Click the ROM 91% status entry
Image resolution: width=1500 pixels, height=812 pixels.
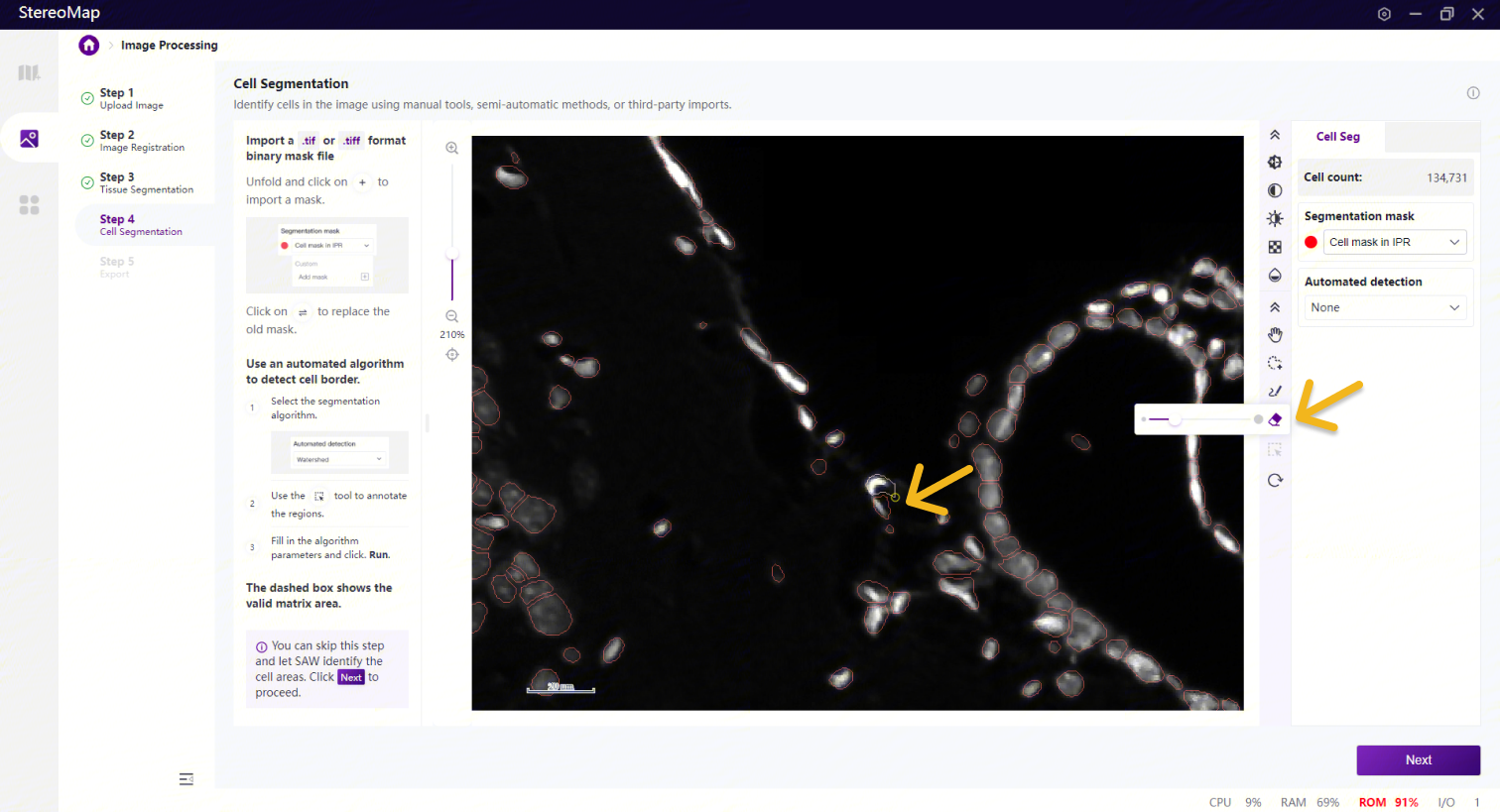coord(1389,803)
